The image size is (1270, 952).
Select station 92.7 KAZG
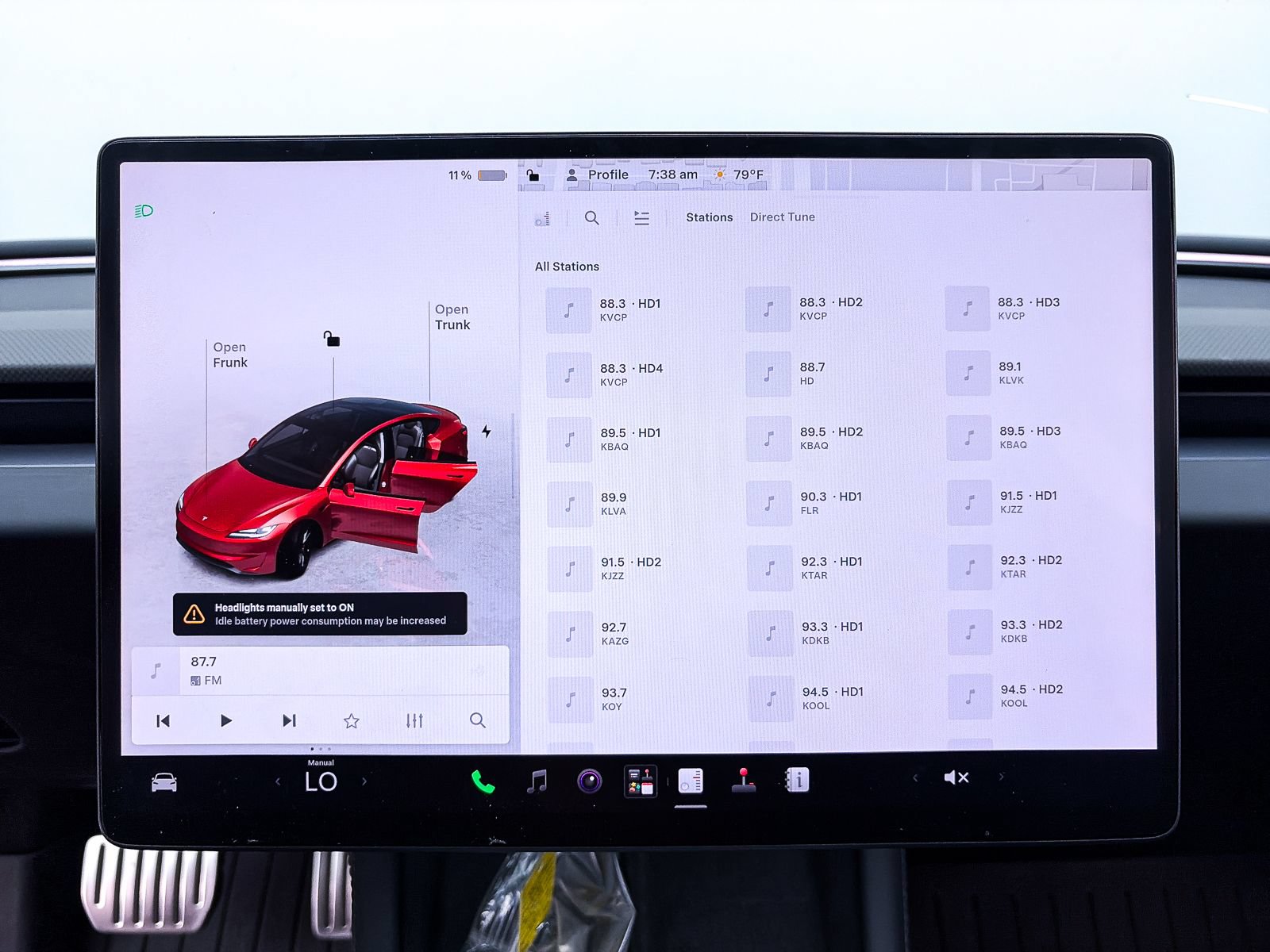tap(591, 634)
